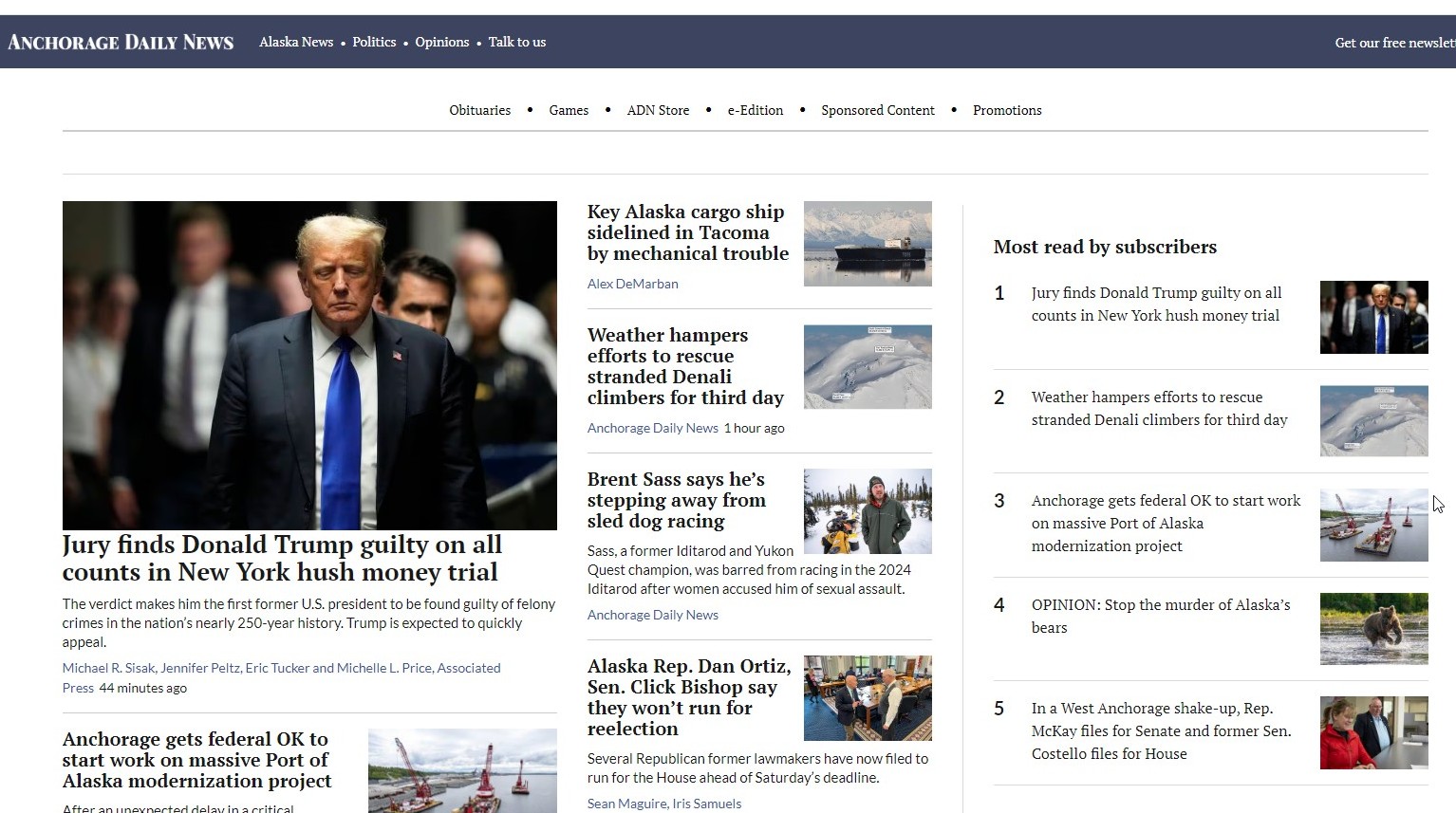Visit the ADN Store link

[658, 110]
